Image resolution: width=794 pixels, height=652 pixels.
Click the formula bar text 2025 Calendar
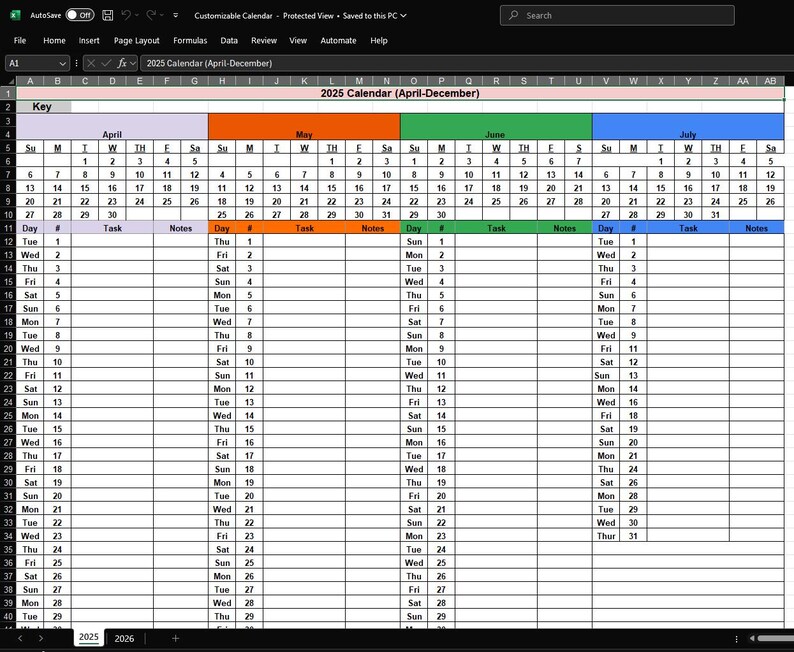[x=209, y=63]
